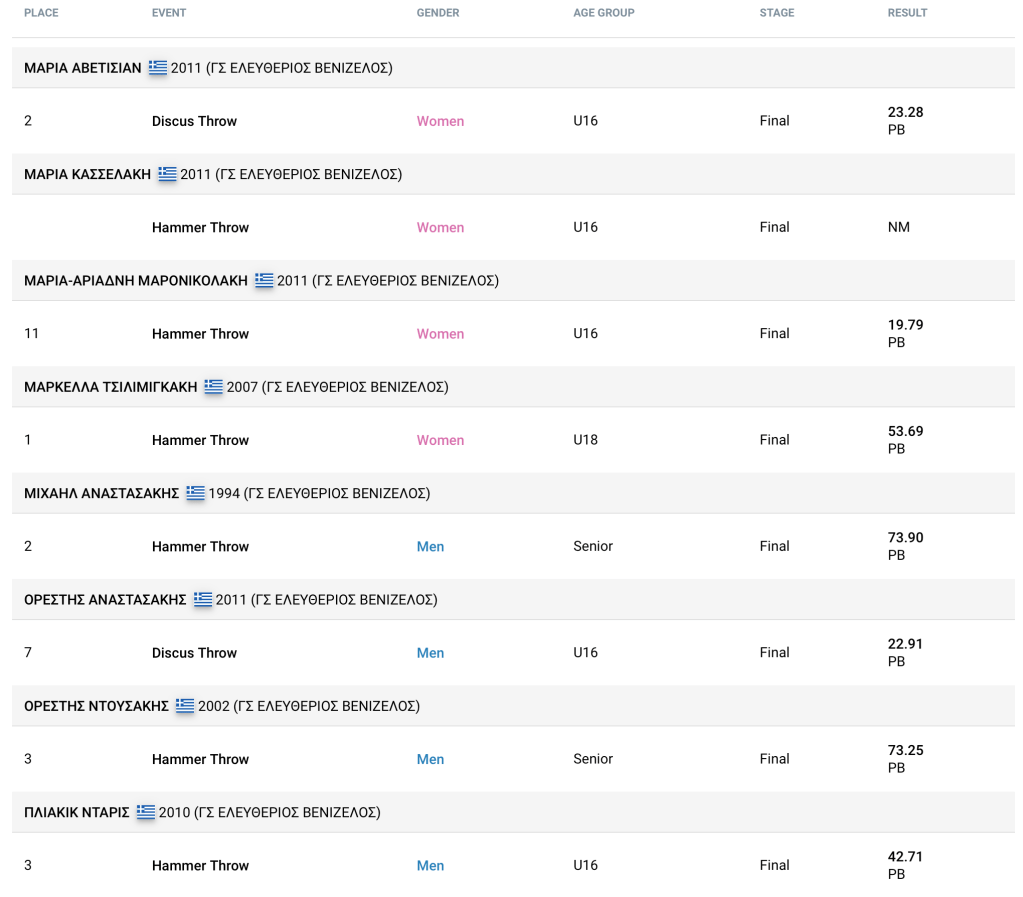Click the flag next to ΟΡΕΣΤΗΣ ΑΝΑΣΤΑΣΑΚΗΣ

pyautogui.click(x=203, y=600)
